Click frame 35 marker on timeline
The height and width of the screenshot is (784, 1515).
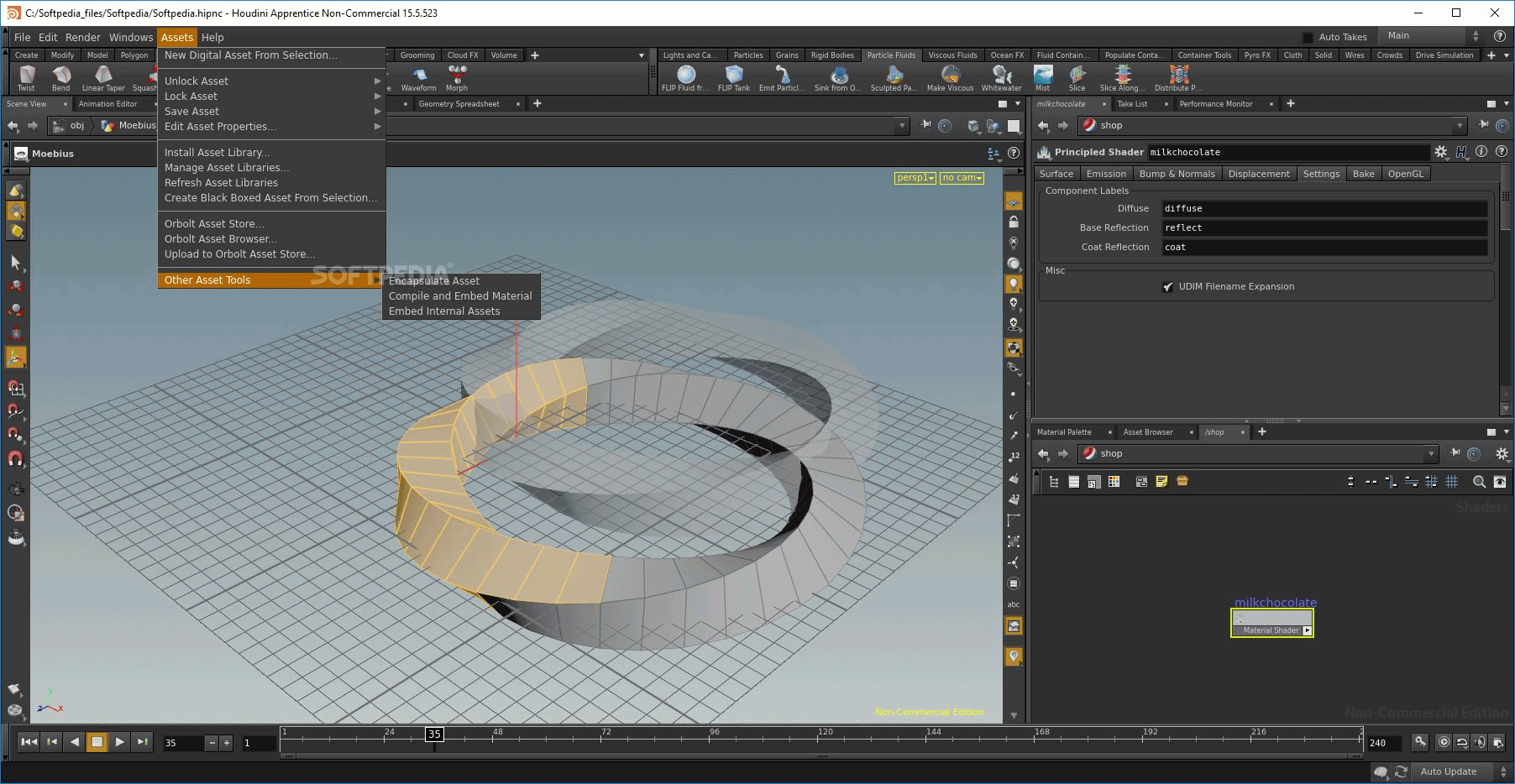pos(434,734)
